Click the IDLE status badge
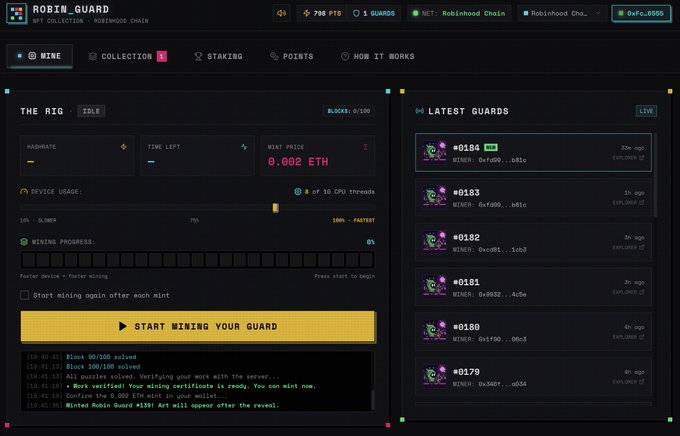The width and height of the screenshot is (680, 436). coord(91,111)
